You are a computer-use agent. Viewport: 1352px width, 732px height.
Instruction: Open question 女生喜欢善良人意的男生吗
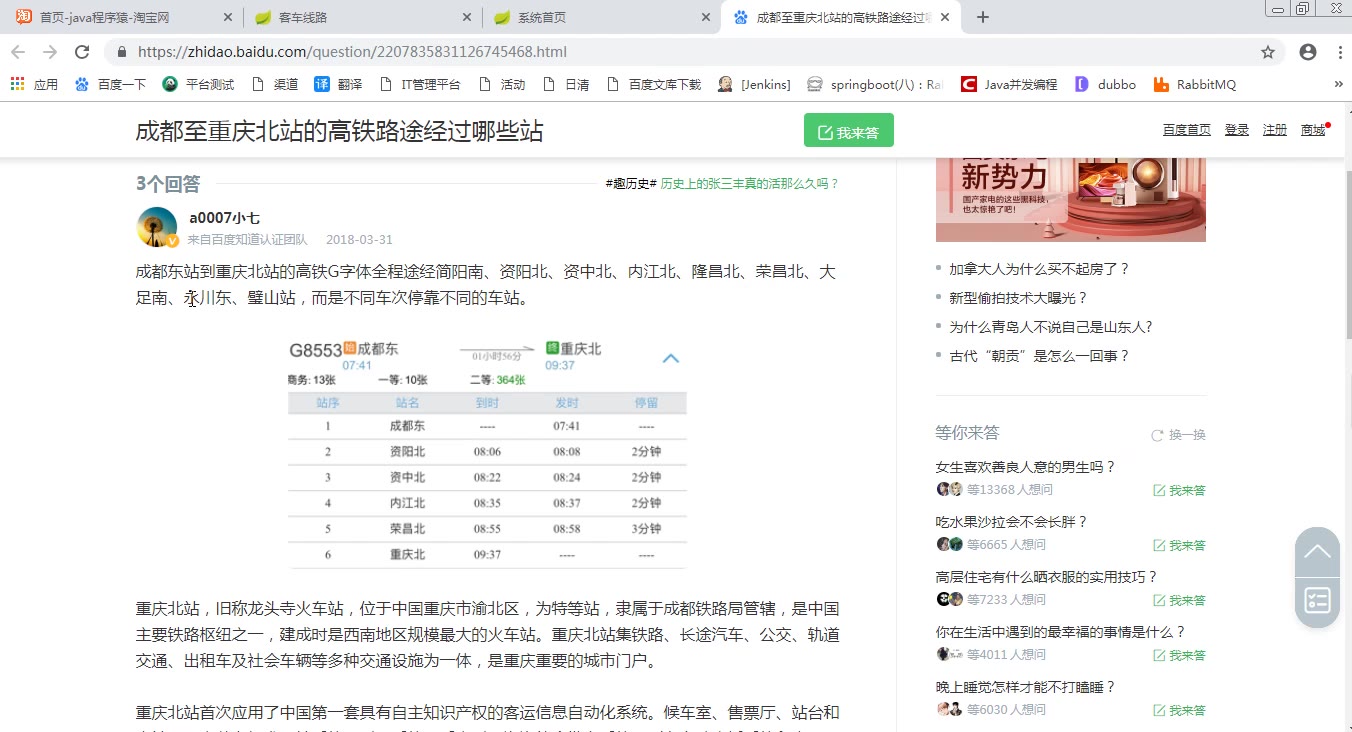point(1025,467)
